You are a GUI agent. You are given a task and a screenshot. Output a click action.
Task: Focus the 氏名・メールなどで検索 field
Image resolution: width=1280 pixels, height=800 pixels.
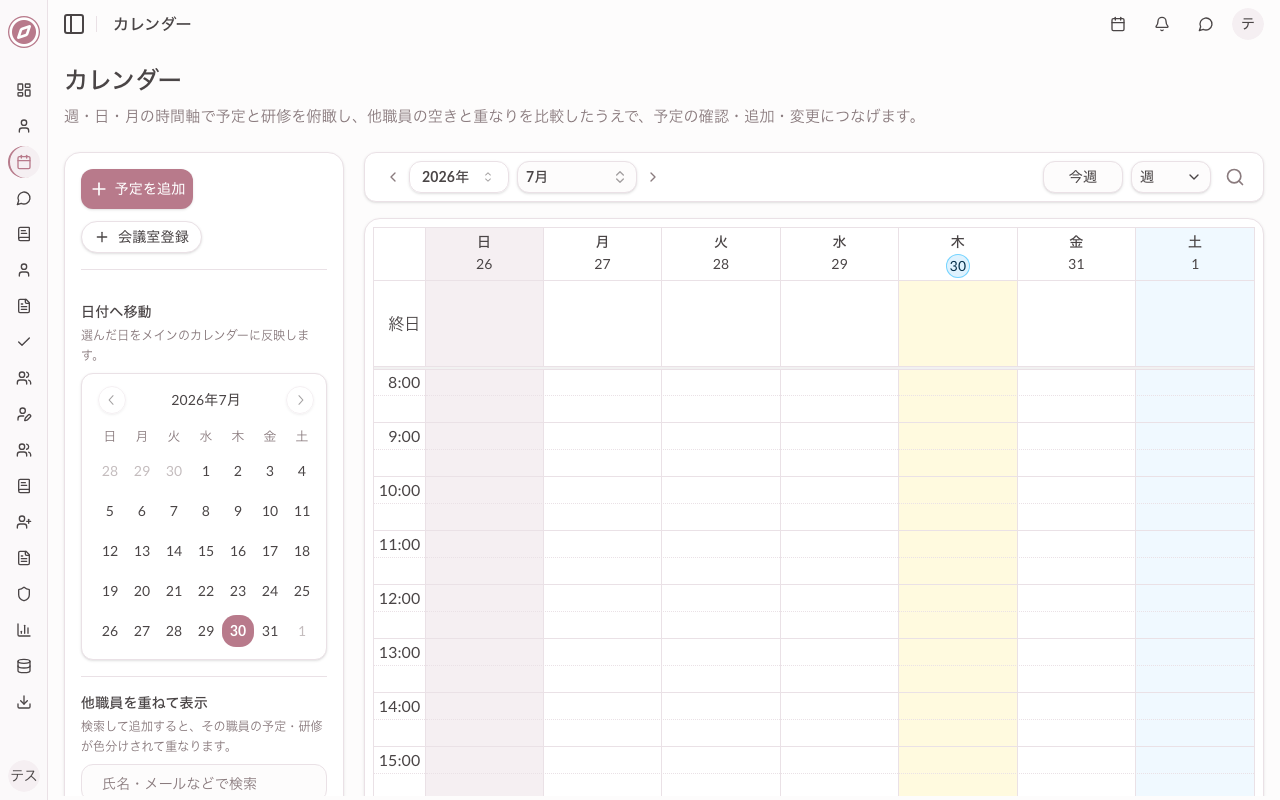tap(204, 783)
